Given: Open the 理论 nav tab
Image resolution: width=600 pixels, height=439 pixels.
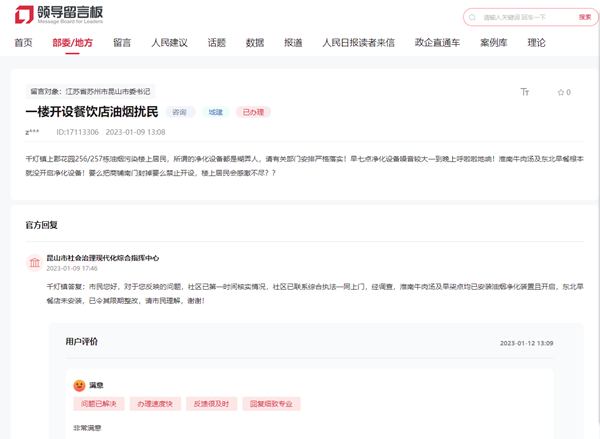Looking at the screenshot, I should tap(536, 43).
